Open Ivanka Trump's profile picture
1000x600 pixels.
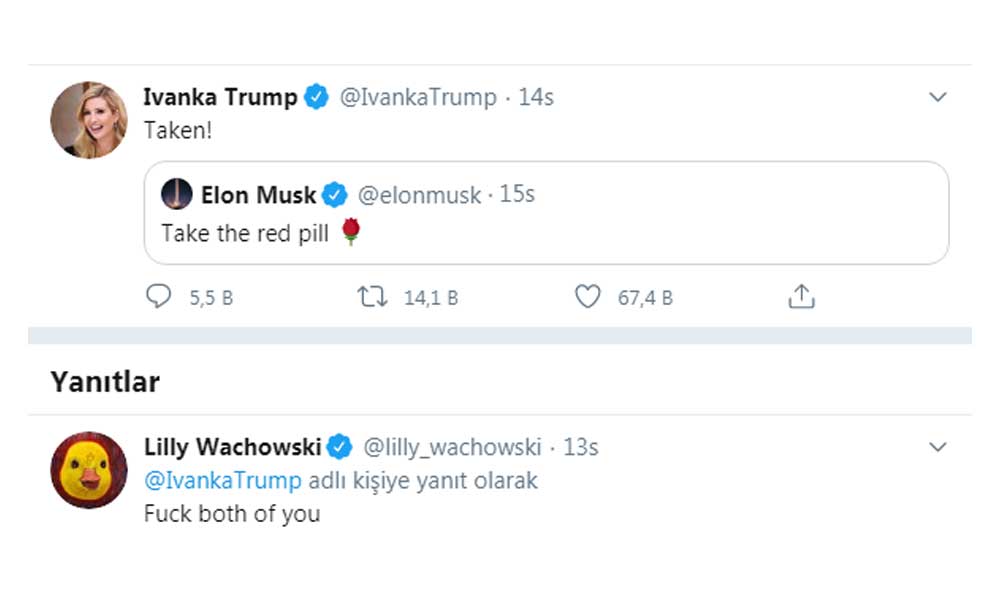(88, 120)
